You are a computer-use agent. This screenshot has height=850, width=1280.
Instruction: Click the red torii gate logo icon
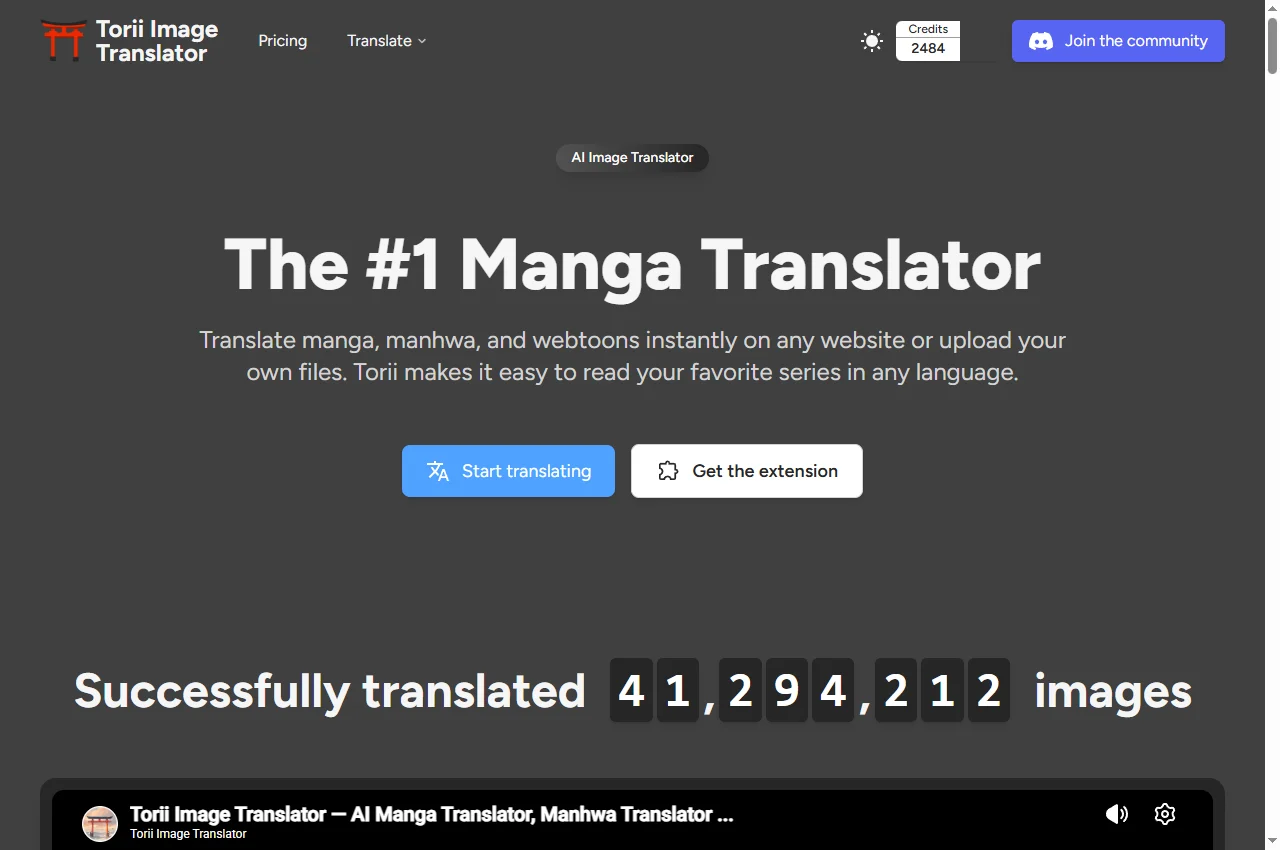tap(64, 41)
